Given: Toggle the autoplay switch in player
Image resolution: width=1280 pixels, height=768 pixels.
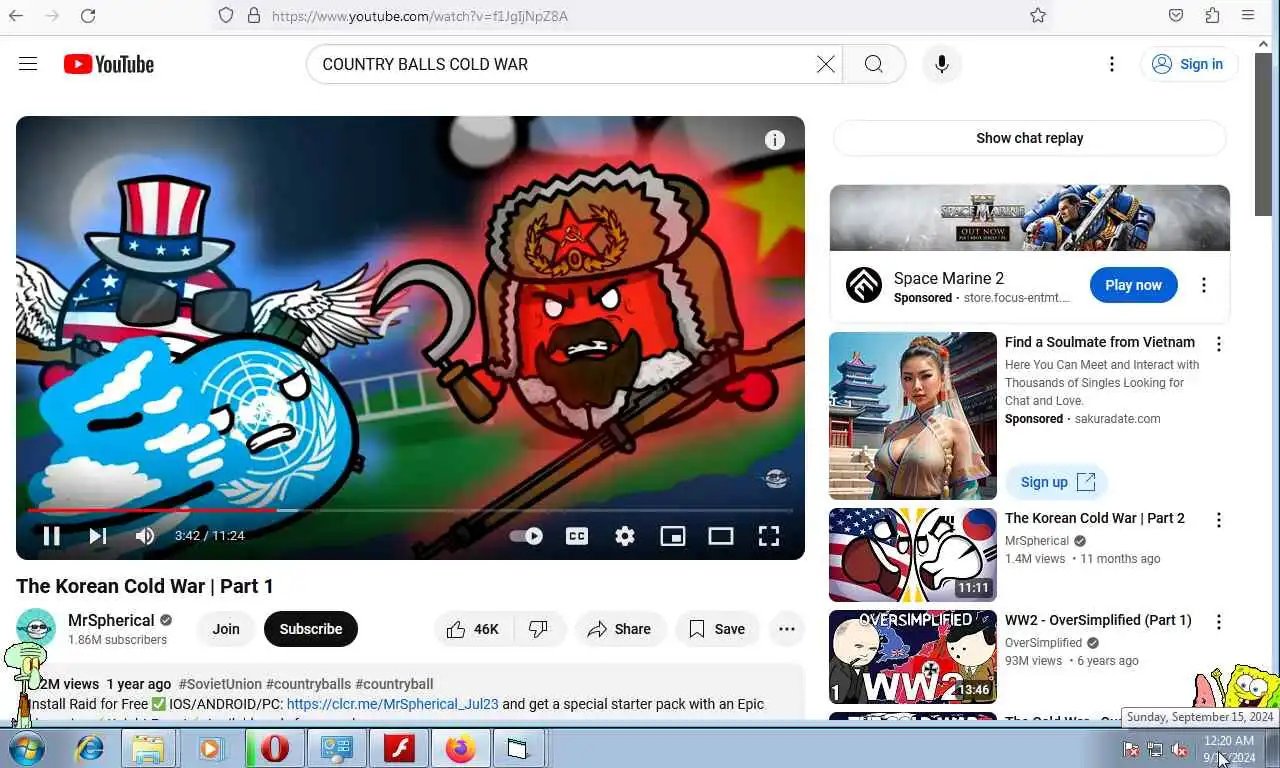Looking at the screenshot, I should [526, 536].
